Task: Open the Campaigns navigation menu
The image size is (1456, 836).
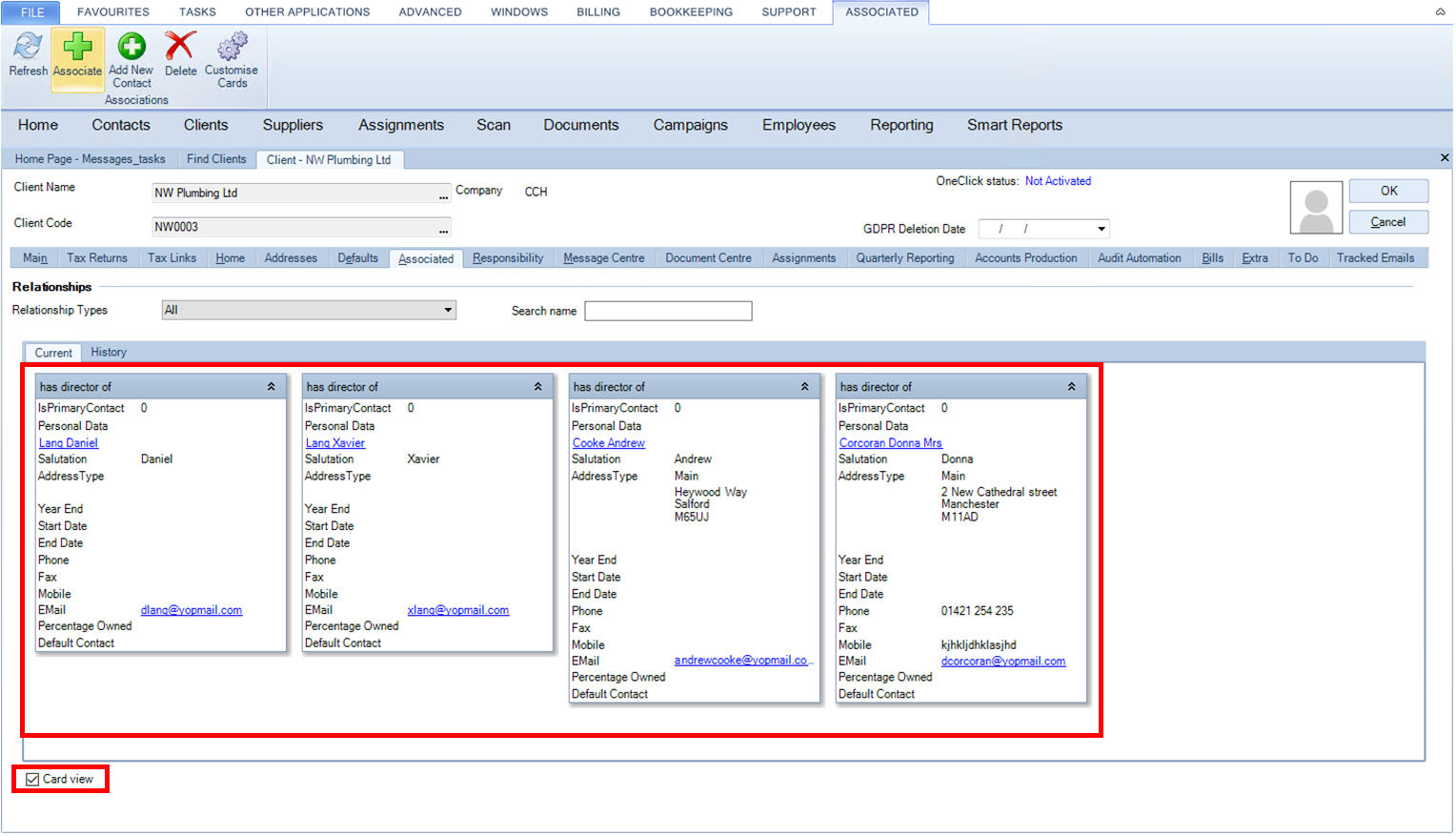Action: (691, 125)
